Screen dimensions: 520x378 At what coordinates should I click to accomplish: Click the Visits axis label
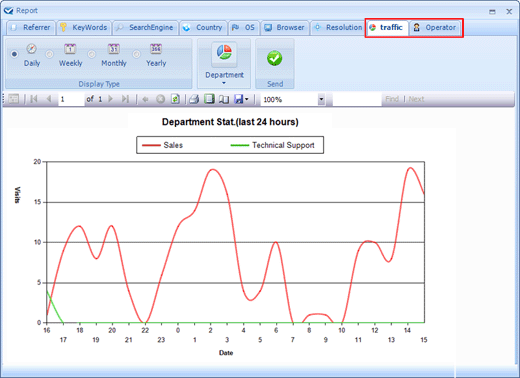[x=17, y=195]
